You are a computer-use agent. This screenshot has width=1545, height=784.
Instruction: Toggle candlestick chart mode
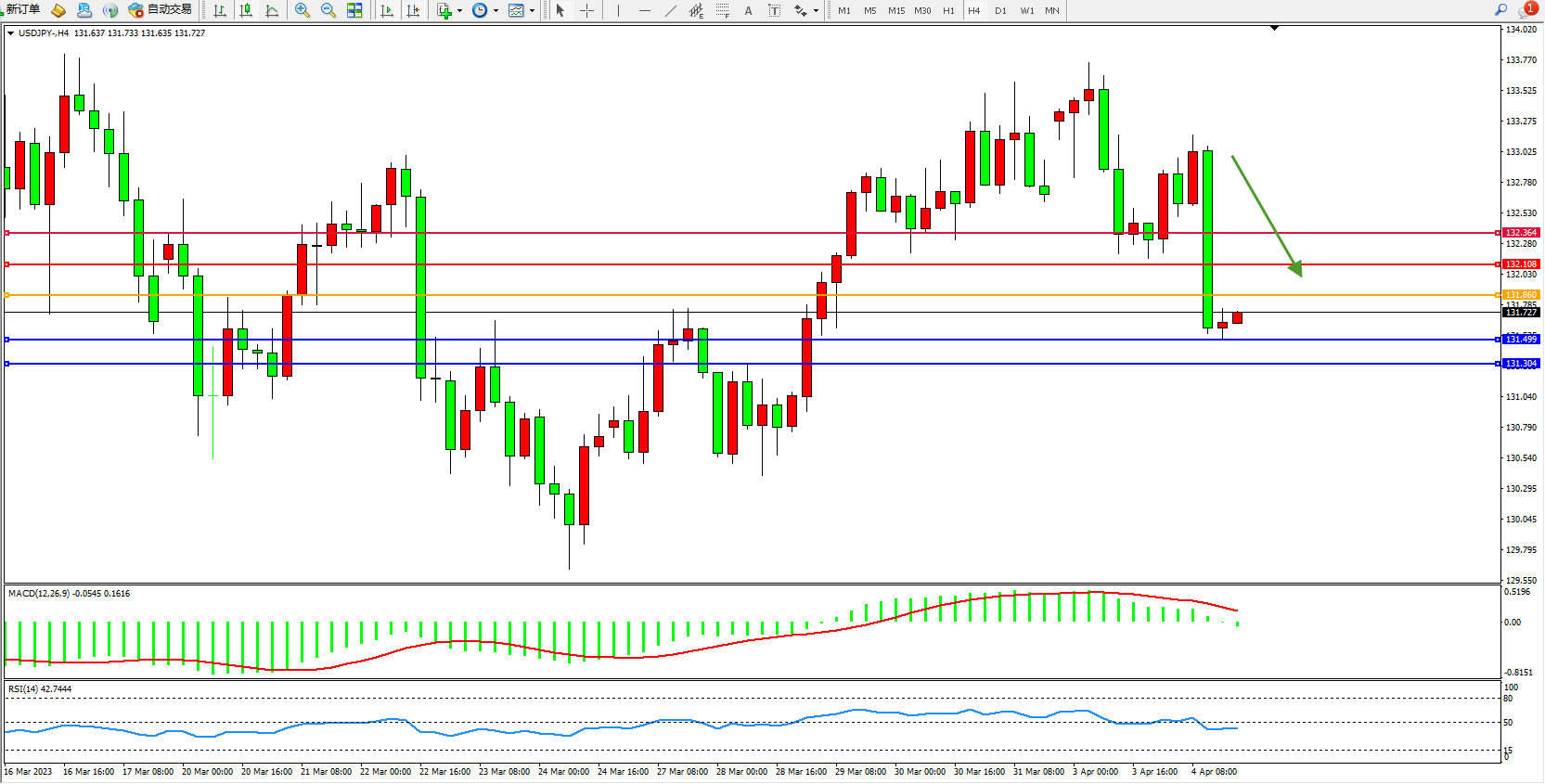tap(246, 10)
